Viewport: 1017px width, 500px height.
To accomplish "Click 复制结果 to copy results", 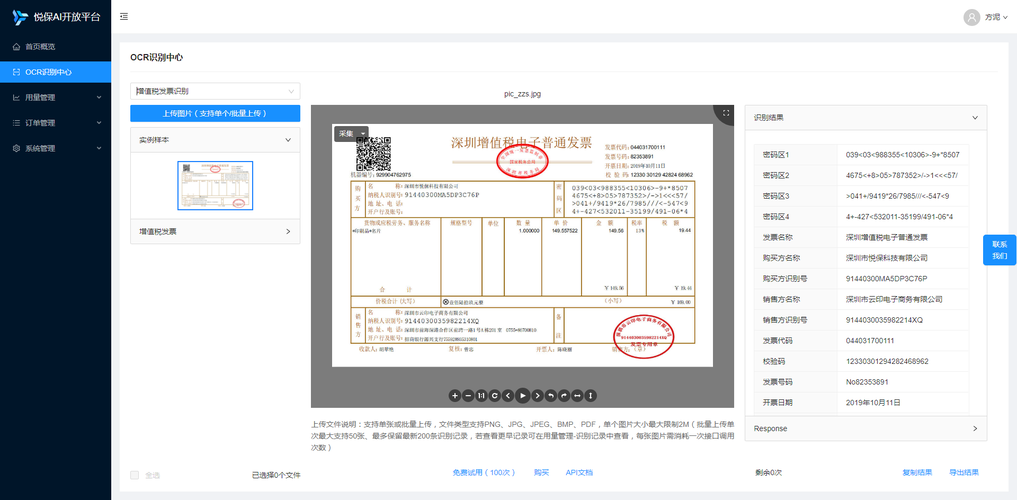I will 917,472.
